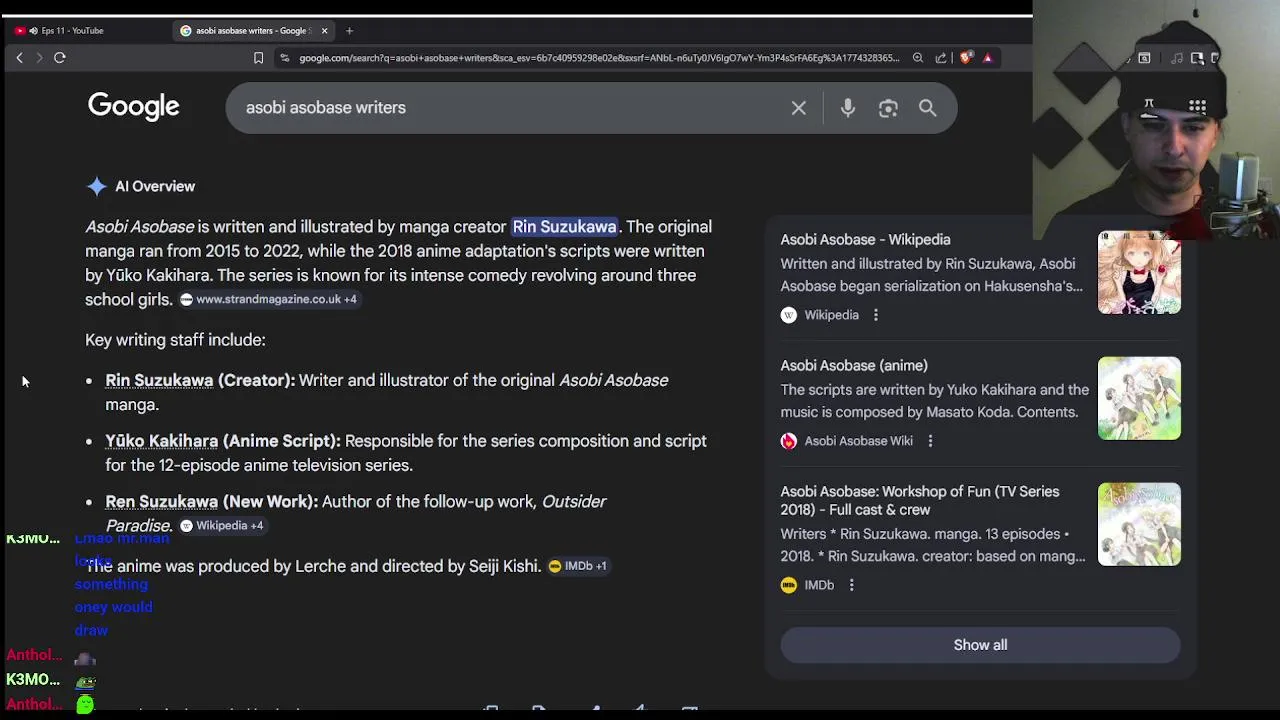This screenshot has width=1280, height=720.
Task: Click the highlighted Rin Suzukawa name
Action: coord(564,227)
